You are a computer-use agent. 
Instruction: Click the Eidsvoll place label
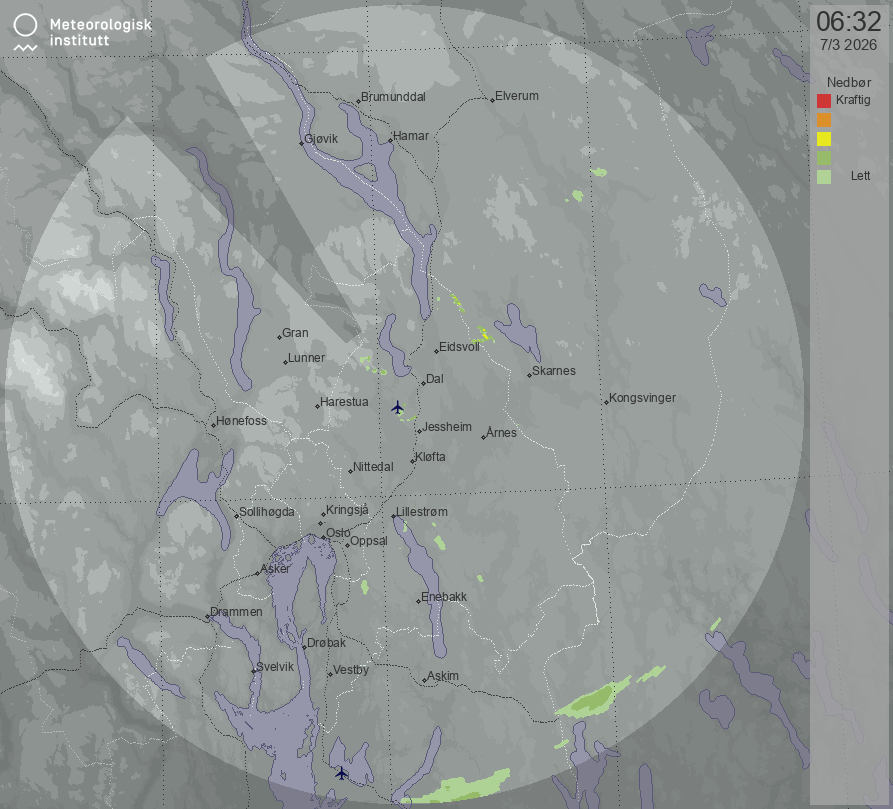[x=460, y=346]
